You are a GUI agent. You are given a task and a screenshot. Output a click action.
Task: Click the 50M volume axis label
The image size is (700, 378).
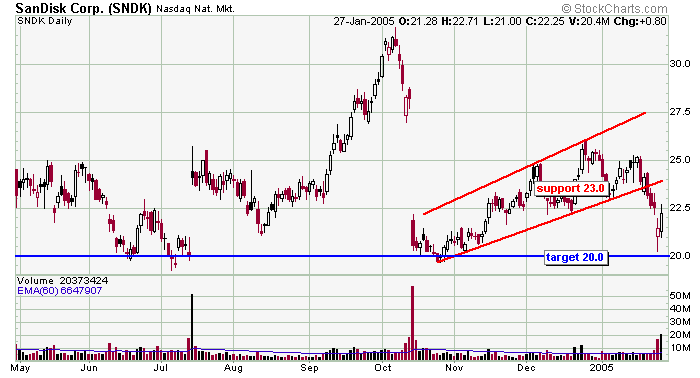click(680, 296)
